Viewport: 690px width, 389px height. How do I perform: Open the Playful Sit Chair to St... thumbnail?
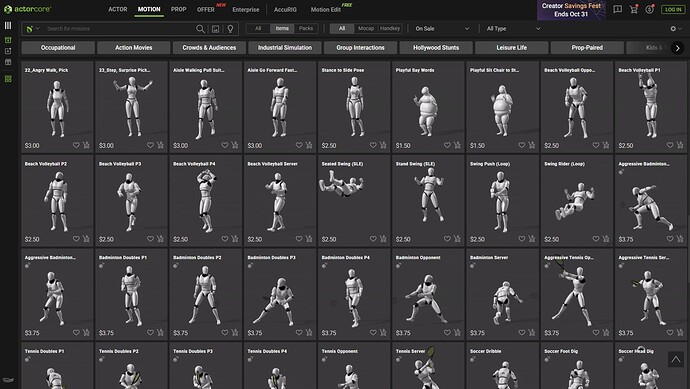pos(502,107)
